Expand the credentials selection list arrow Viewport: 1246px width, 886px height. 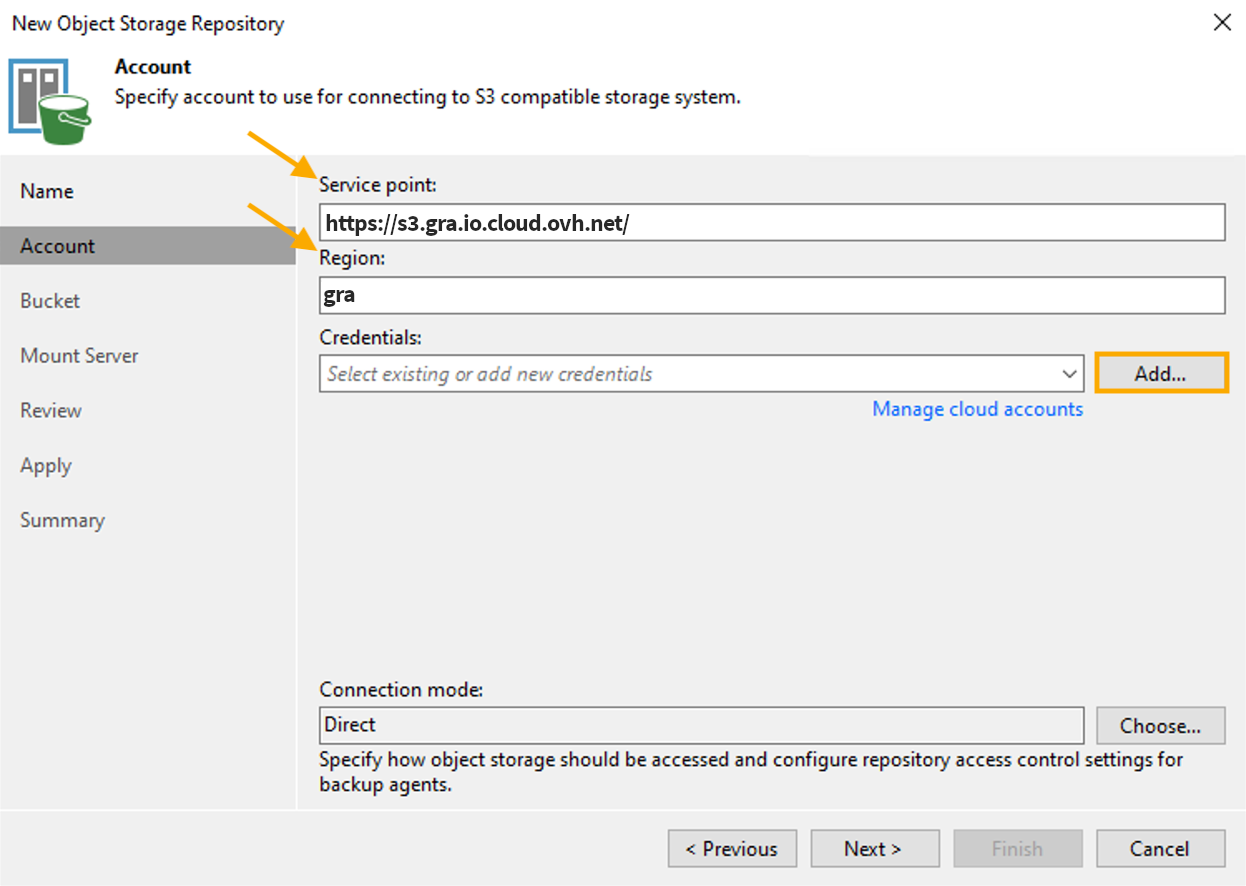[1069, 373]
